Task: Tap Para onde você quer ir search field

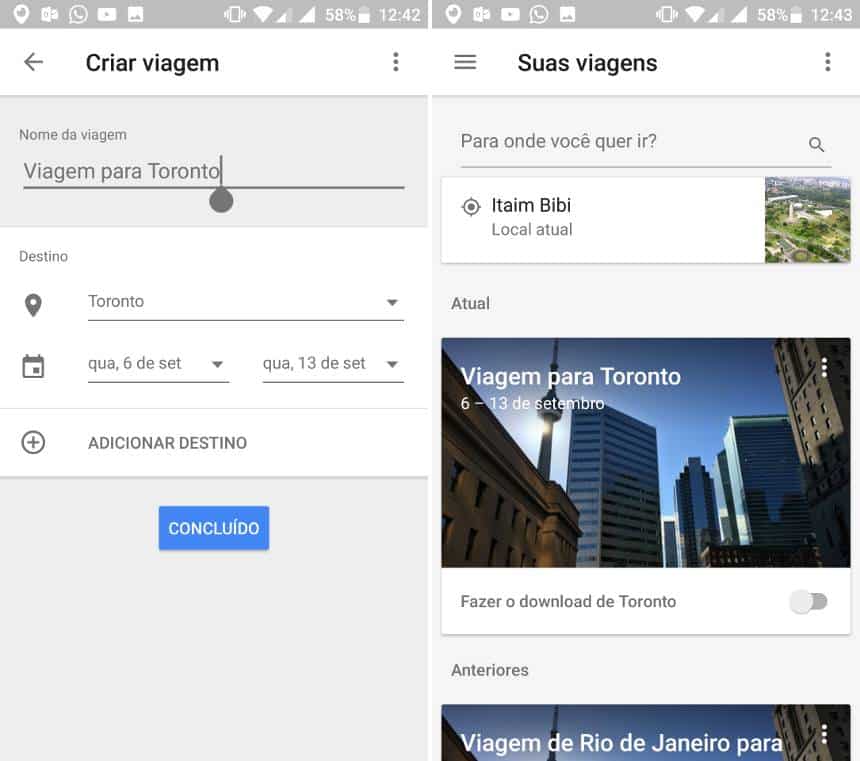Action: coord(646,144)
